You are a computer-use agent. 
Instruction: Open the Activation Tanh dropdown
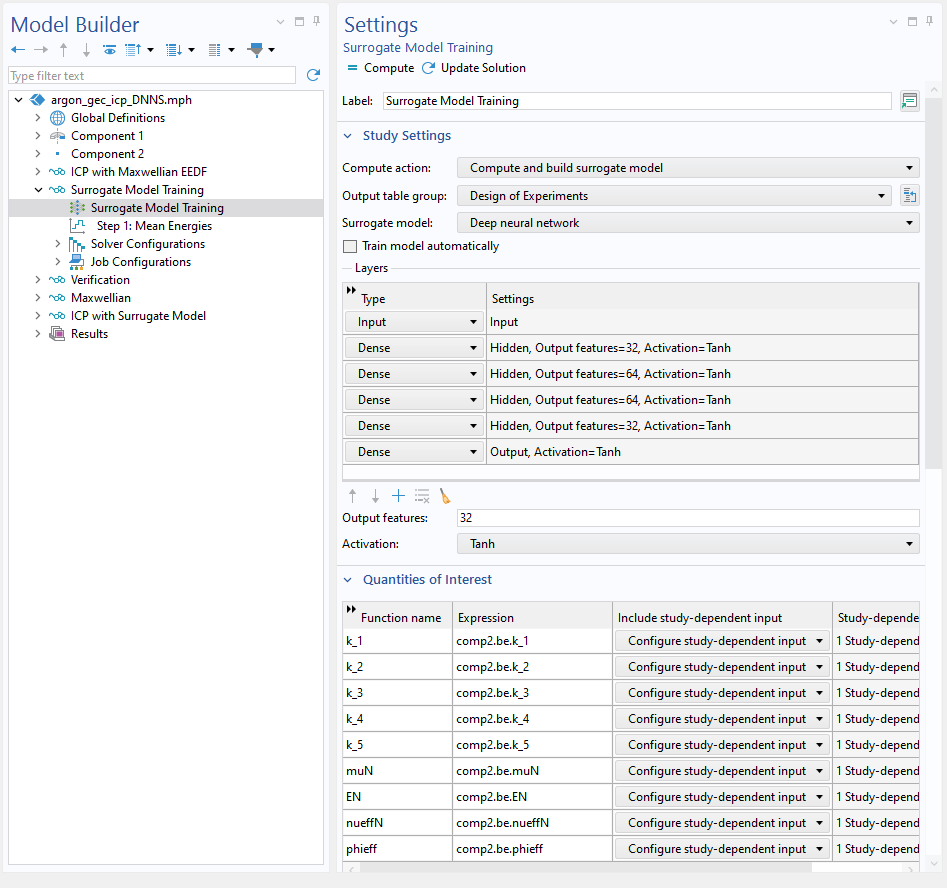point(687,544)
